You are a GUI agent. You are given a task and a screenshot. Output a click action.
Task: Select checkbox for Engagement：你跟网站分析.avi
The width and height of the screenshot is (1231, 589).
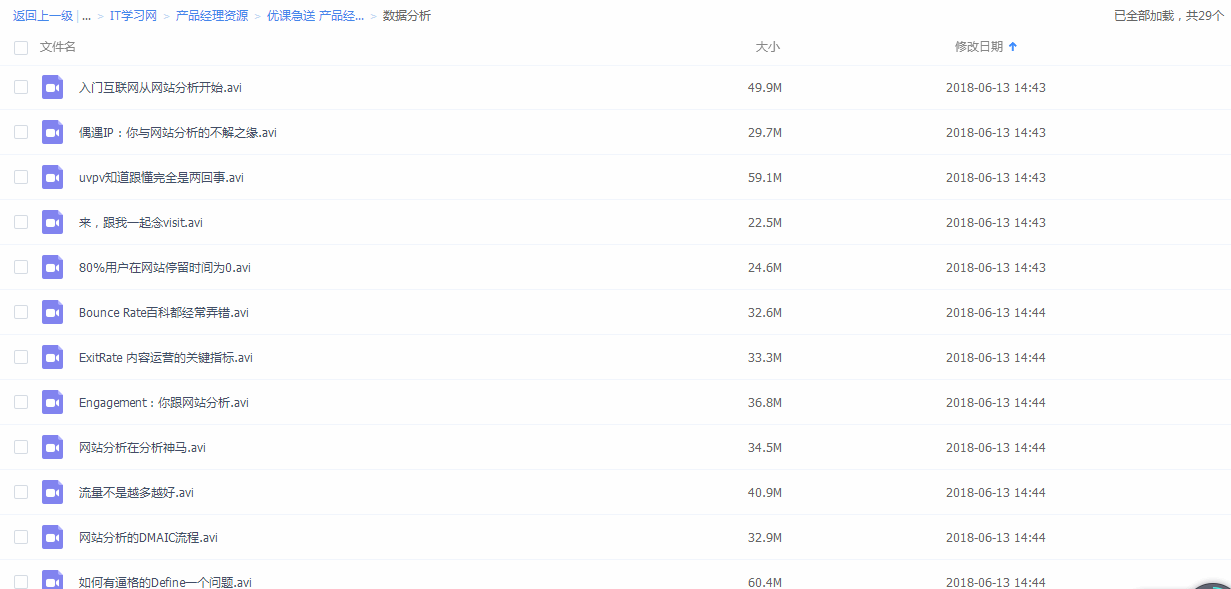pyautogui.click(x=21, y=403)
